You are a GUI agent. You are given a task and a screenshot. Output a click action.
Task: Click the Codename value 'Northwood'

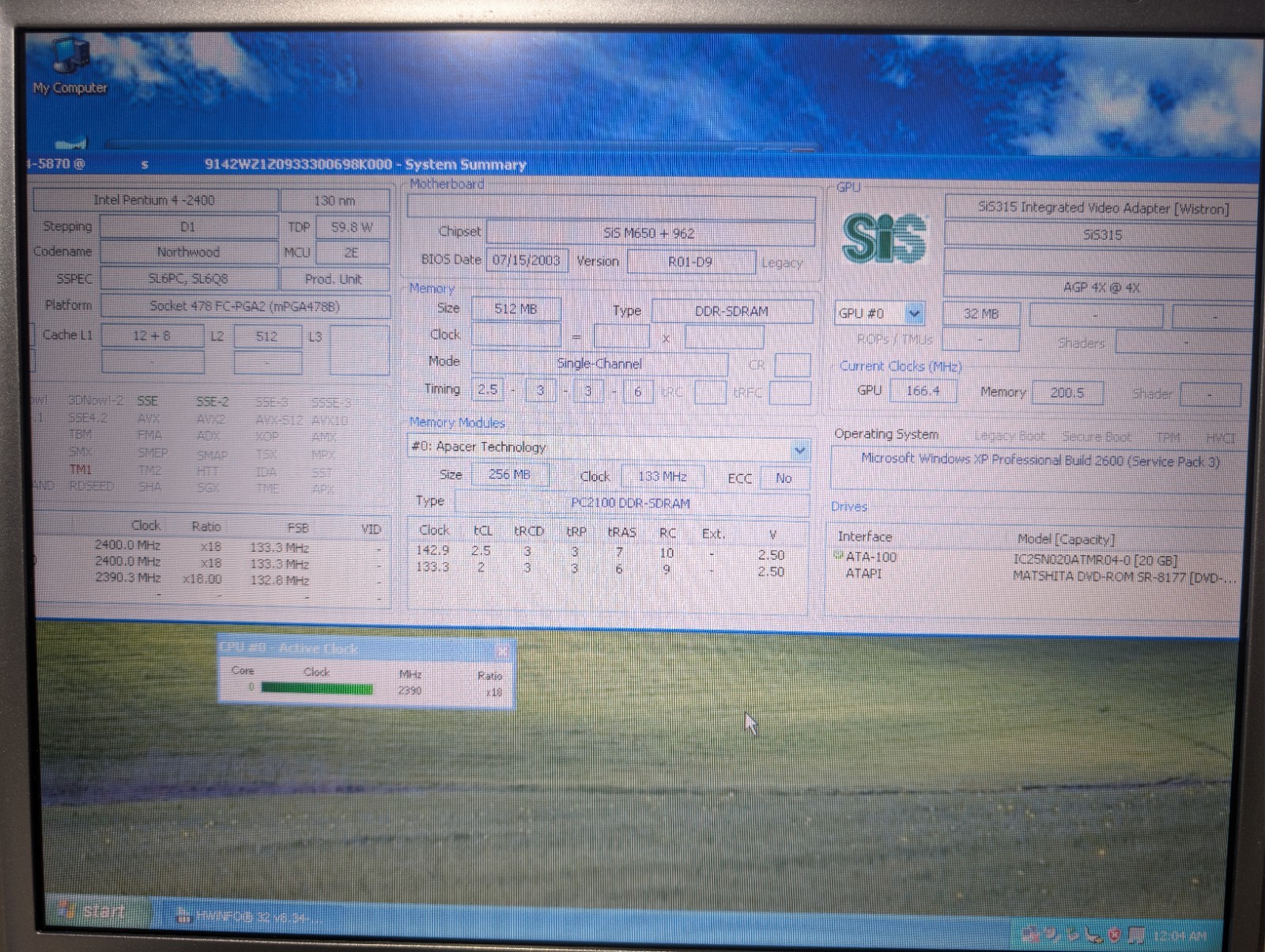189,252
